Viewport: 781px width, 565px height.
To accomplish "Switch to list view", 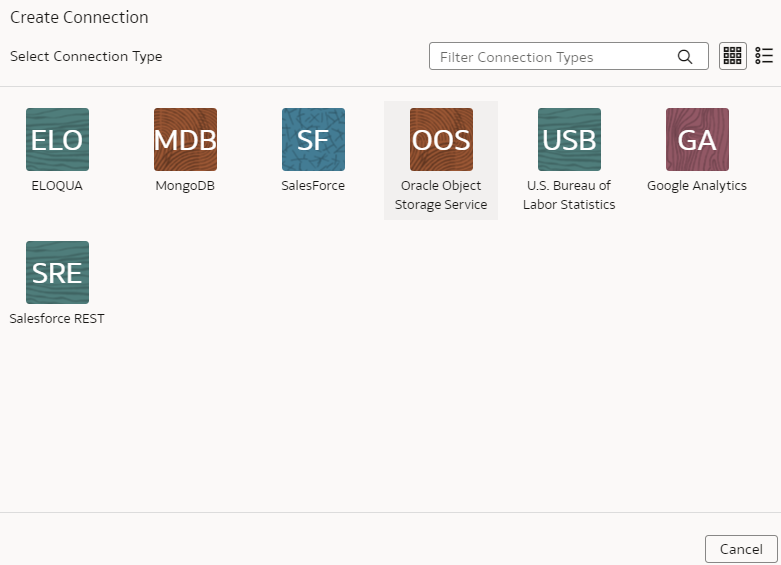I will coord(764,56).
